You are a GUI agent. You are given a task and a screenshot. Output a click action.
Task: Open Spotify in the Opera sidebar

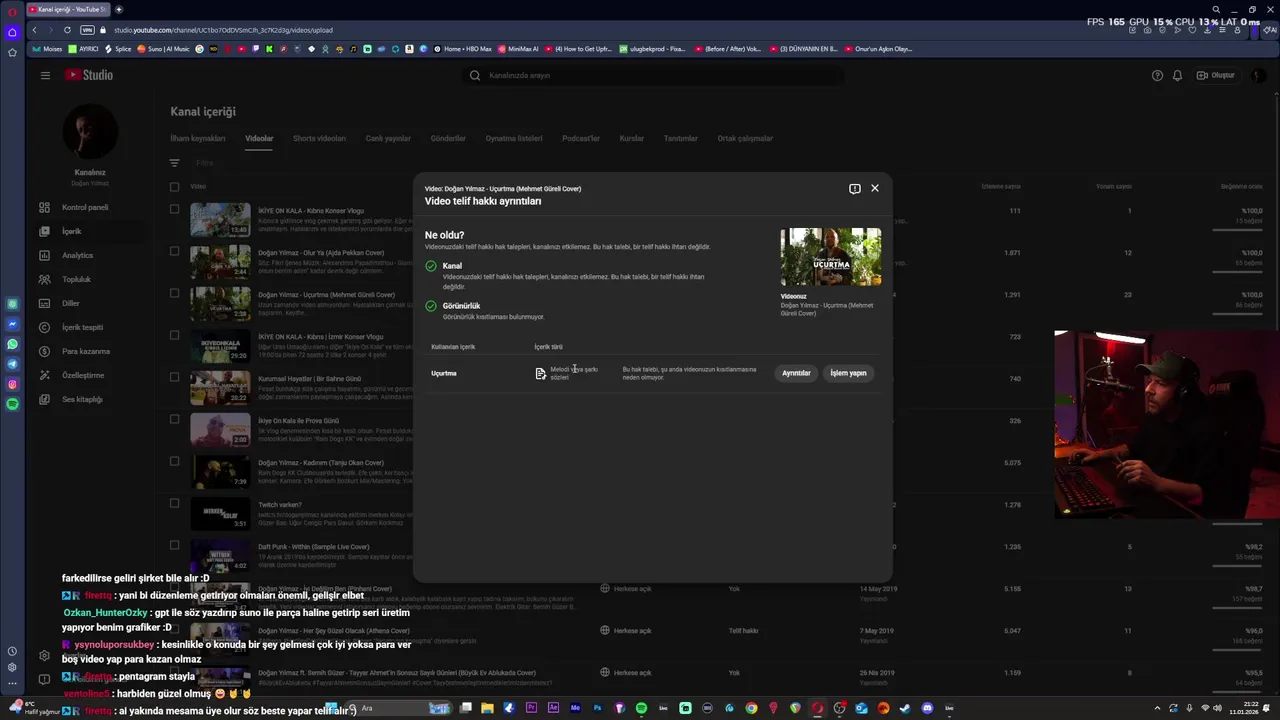point(12,404)
